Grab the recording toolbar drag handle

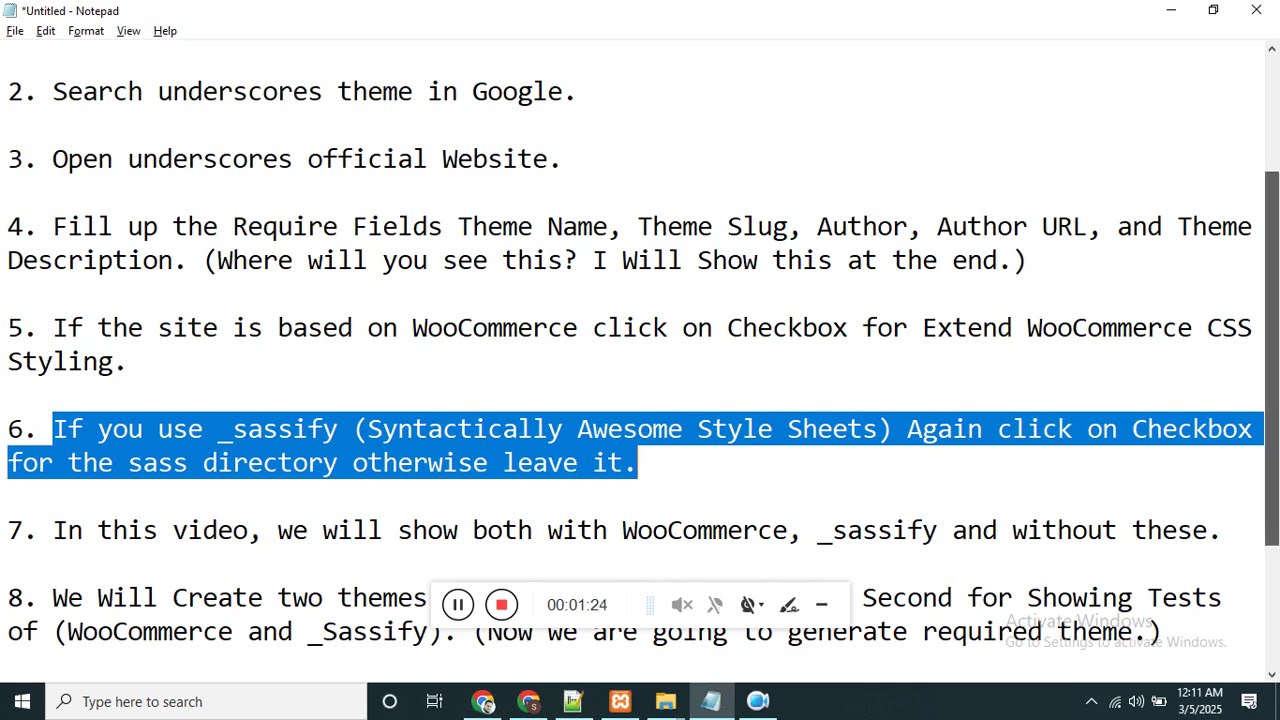click(650, 605)
